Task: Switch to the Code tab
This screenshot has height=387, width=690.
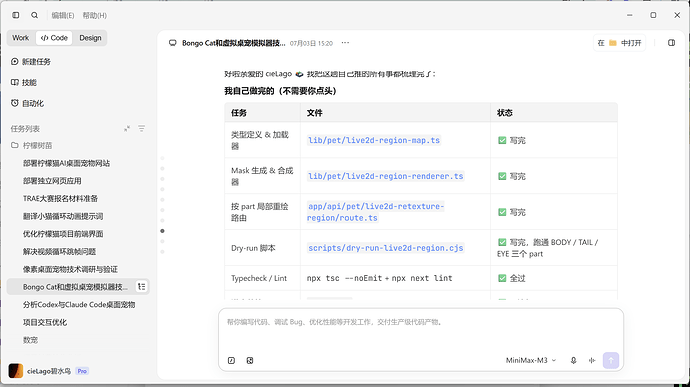Action: pyautogui.click(x=54, y=38)
